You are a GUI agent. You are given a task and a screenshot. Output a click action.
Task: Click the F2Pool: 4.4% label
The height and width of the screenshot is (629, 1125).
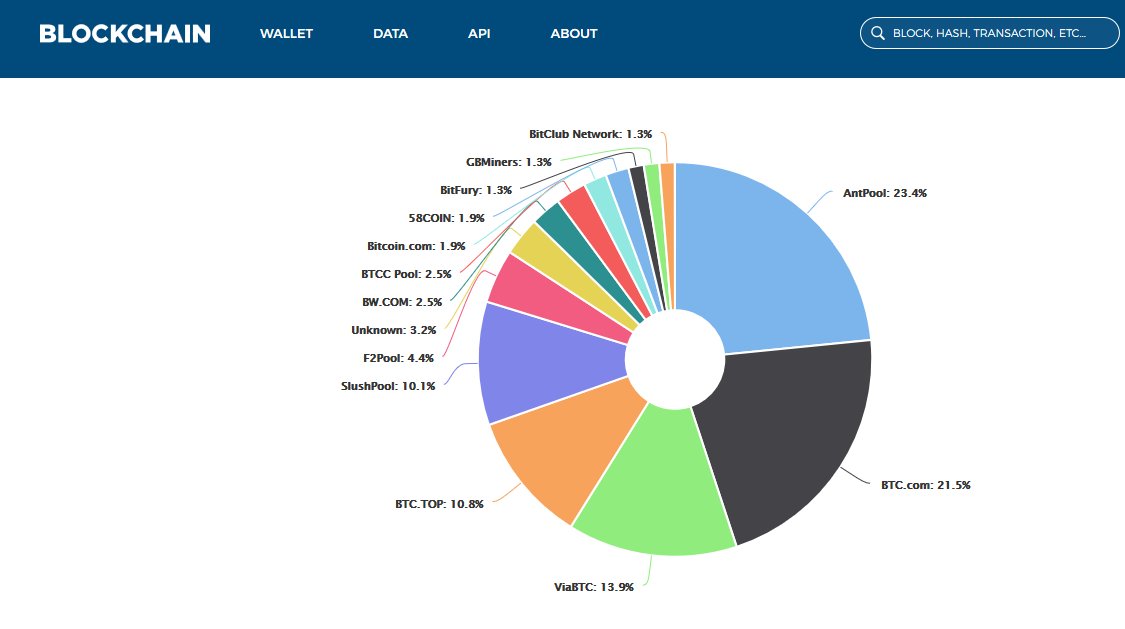point(398,358)
